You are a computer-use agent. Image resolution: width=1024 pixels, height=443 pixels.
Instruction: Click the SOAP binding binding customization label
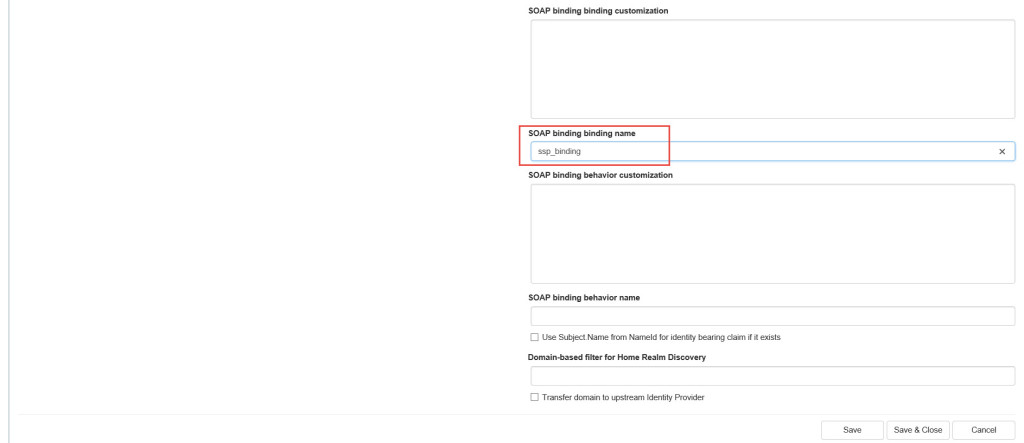coord(598,11)
